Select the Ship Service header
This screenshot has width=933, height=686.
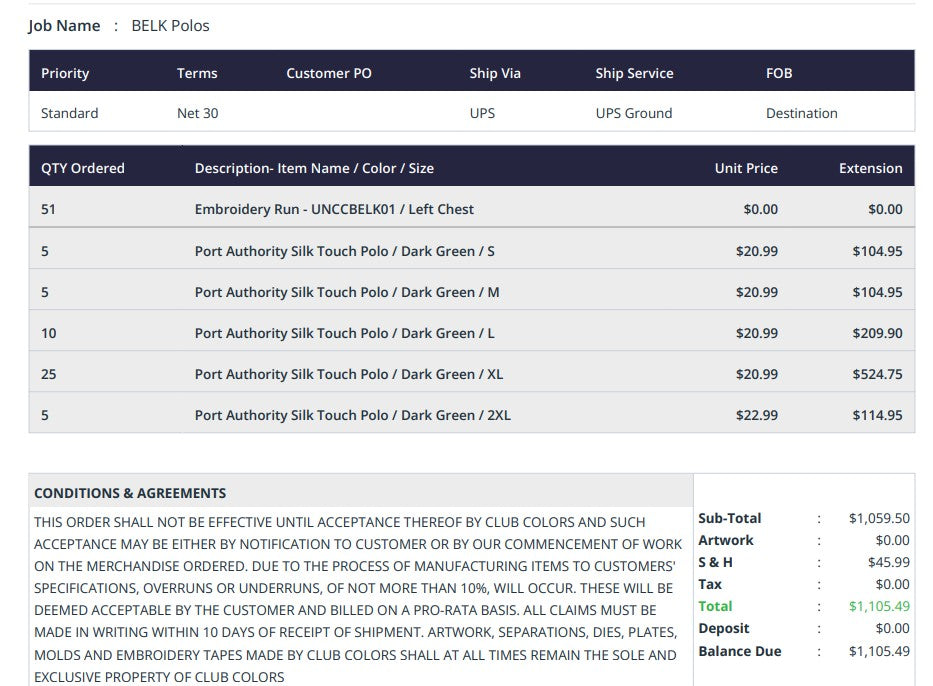click(634, 73)
